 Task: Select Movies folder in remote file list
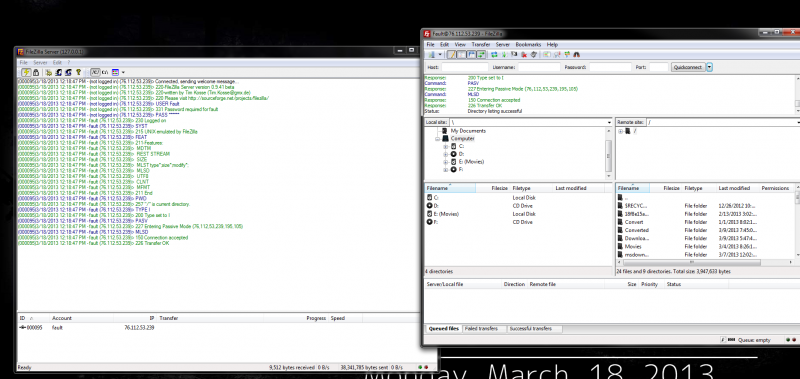pos(633,246)
